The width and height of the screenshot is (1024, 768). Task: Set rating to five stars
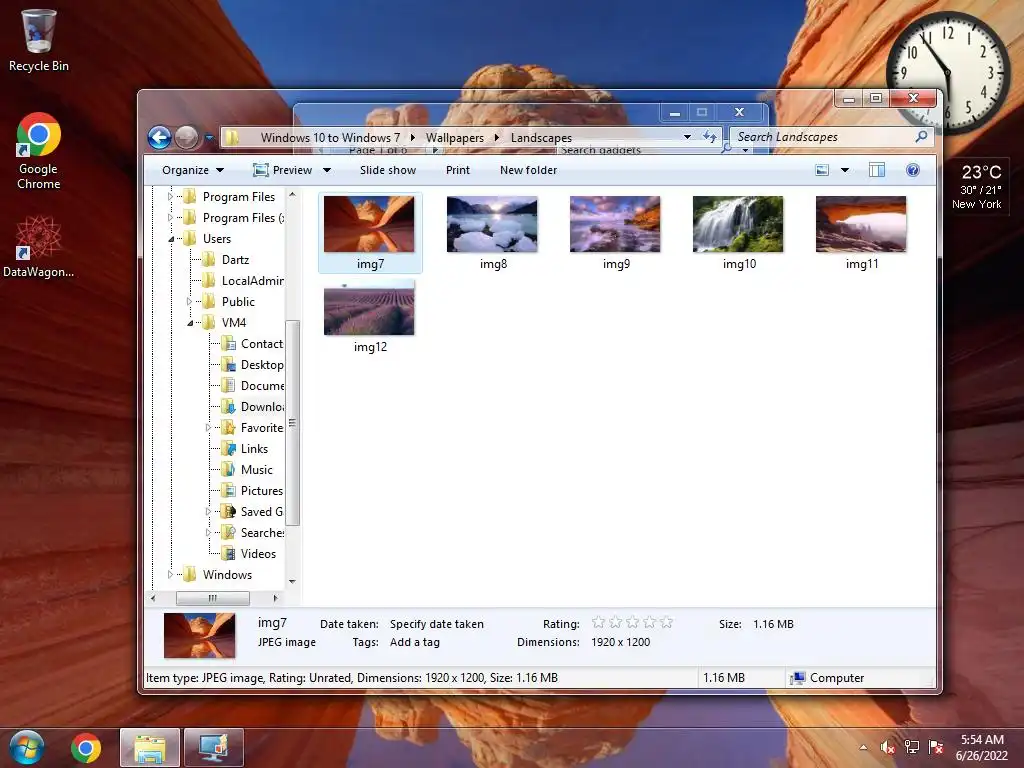pyautogui.click(x=666, y=622)
